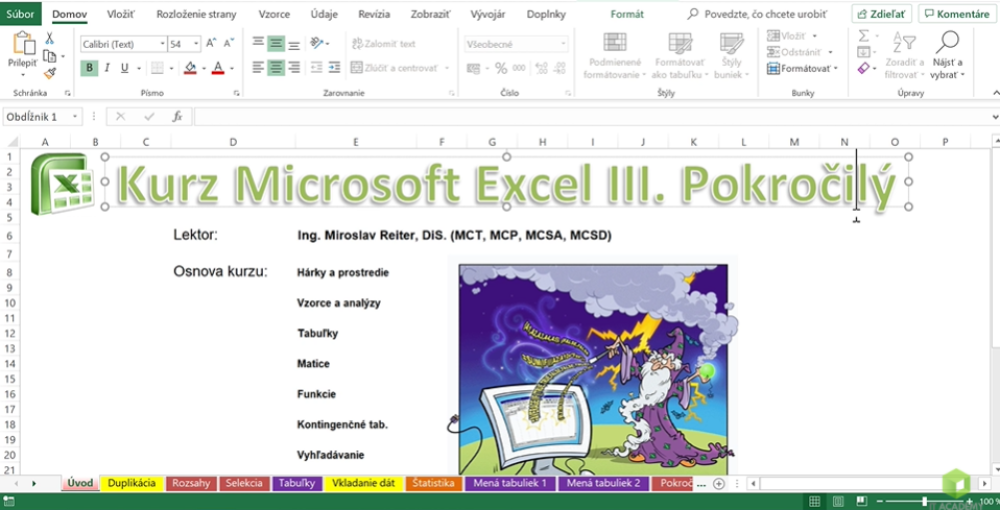Click the Clear eraser icon in Úpravy

[863, 68]
